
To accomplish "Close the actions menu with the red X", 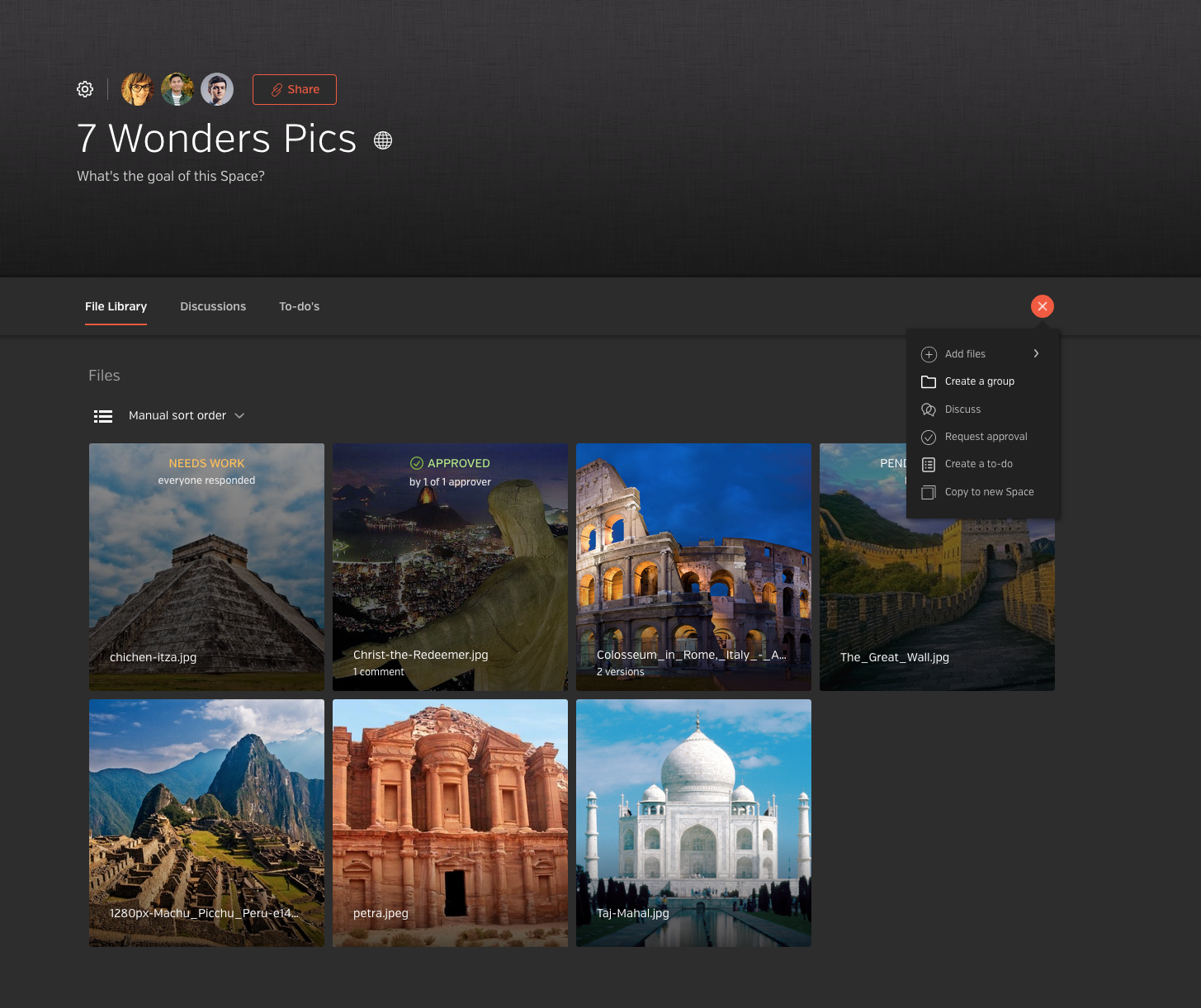I will point(1043,306).
